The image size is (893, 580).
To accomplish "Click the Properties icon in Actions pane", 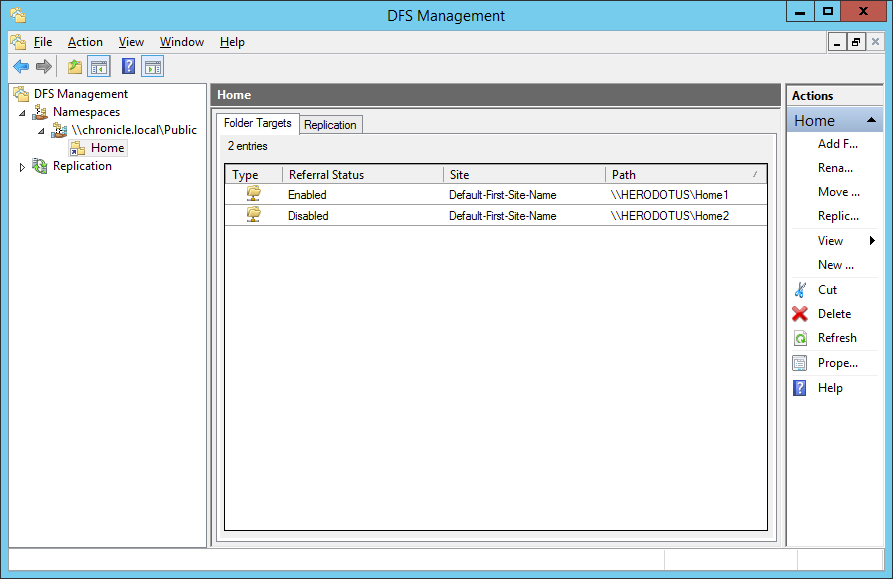I will click(x=800, y=363).
